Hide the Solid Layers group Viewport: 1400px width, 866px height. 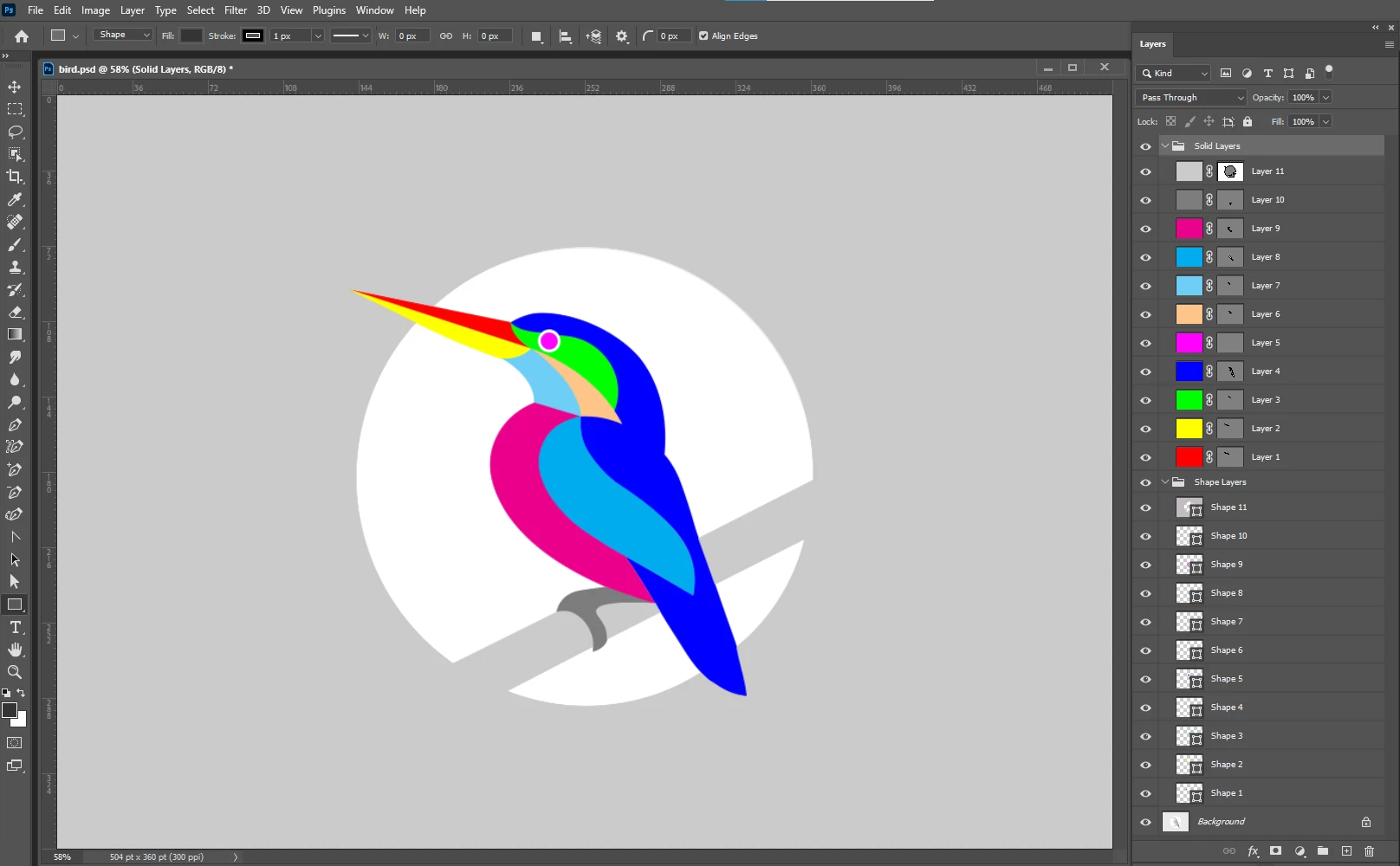coord(1145,146)
